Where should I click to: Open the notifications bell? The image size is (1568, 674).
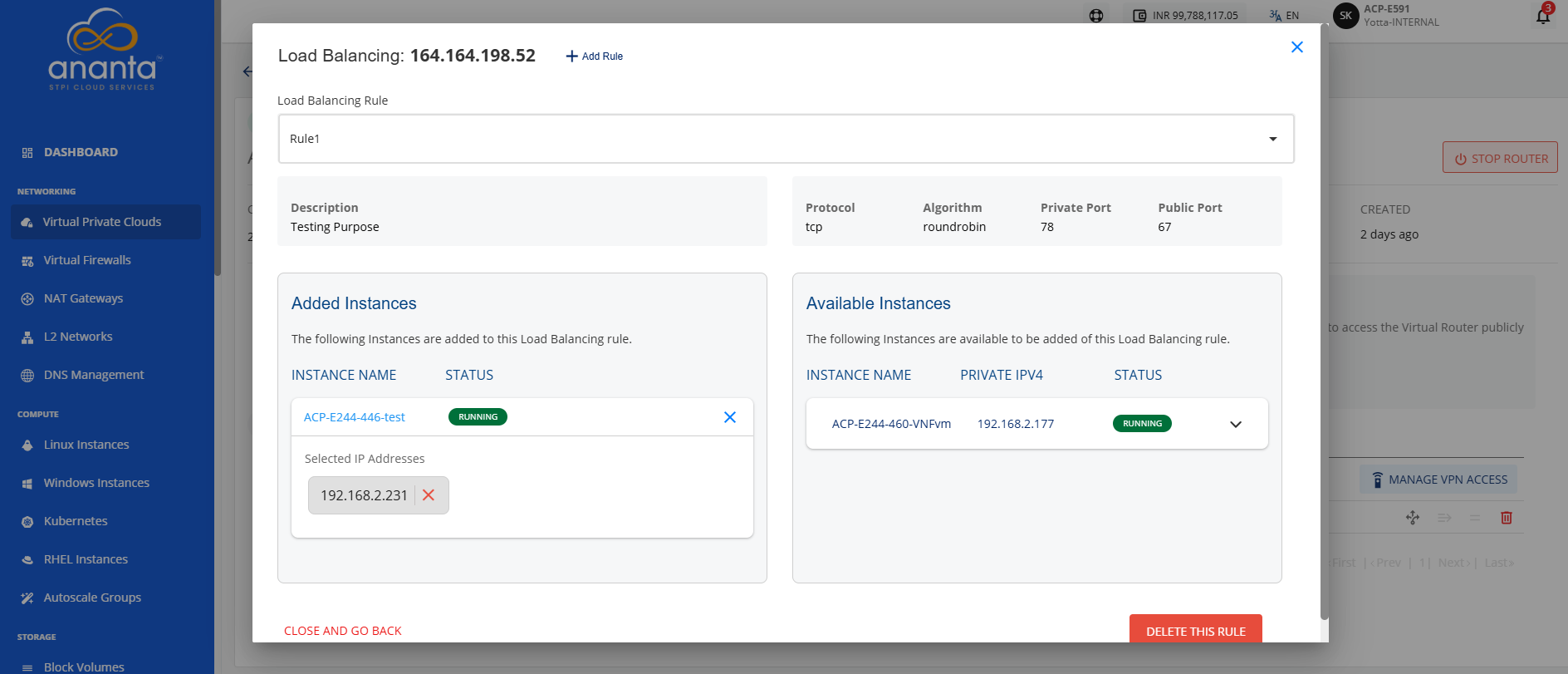[1543, 16]
